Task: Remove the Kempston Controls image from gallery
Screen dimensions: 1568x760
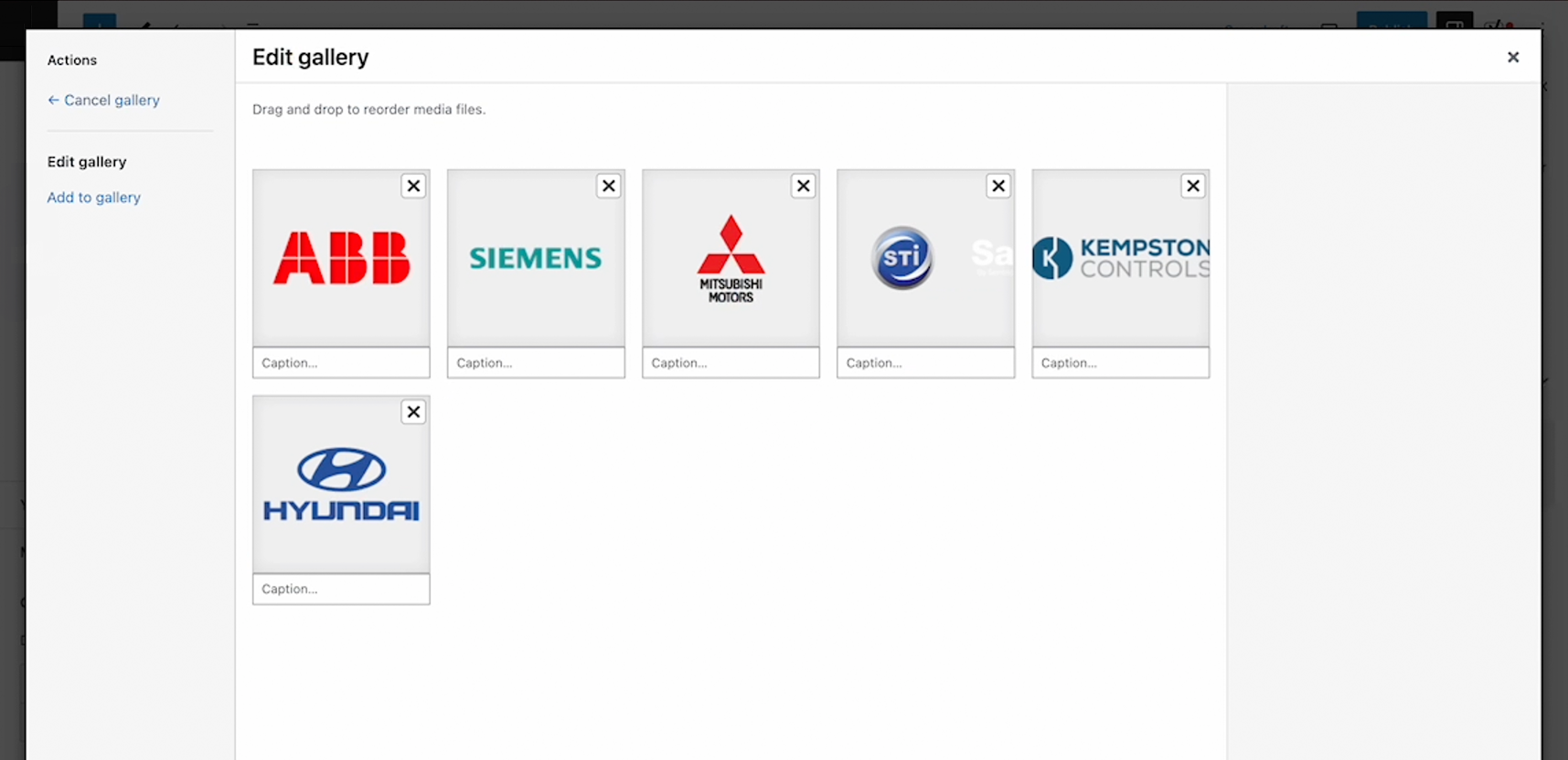Action: (1193, 186)
